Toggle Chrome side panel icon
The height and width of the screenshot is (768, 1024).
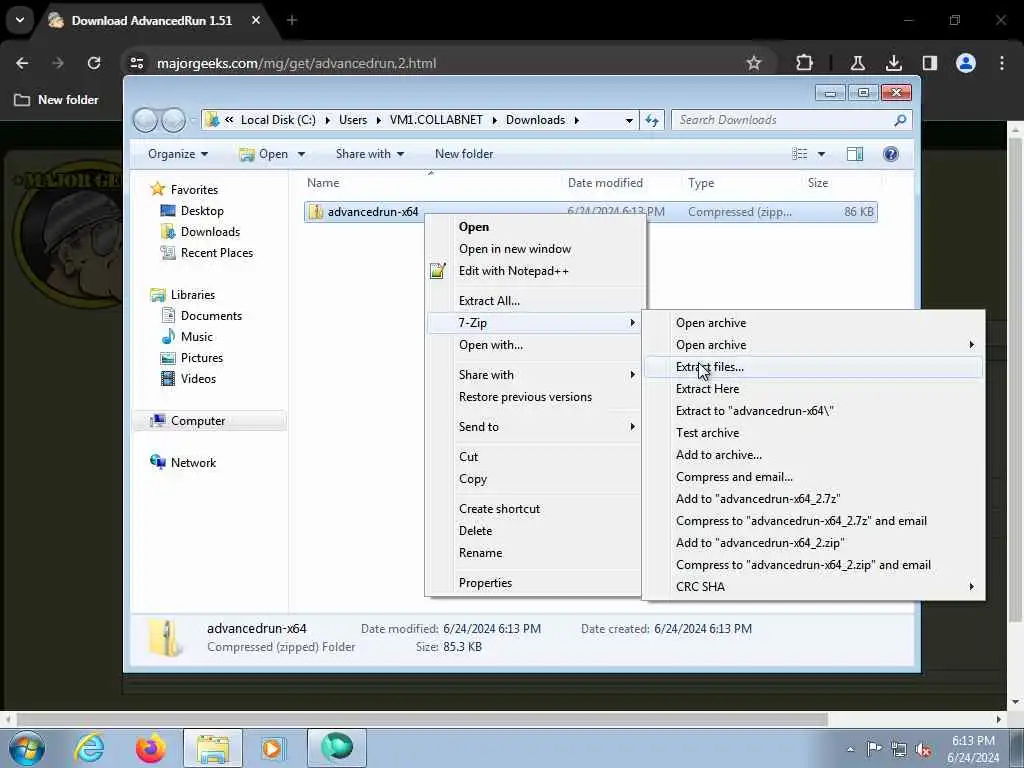click(x=929, y=63)
